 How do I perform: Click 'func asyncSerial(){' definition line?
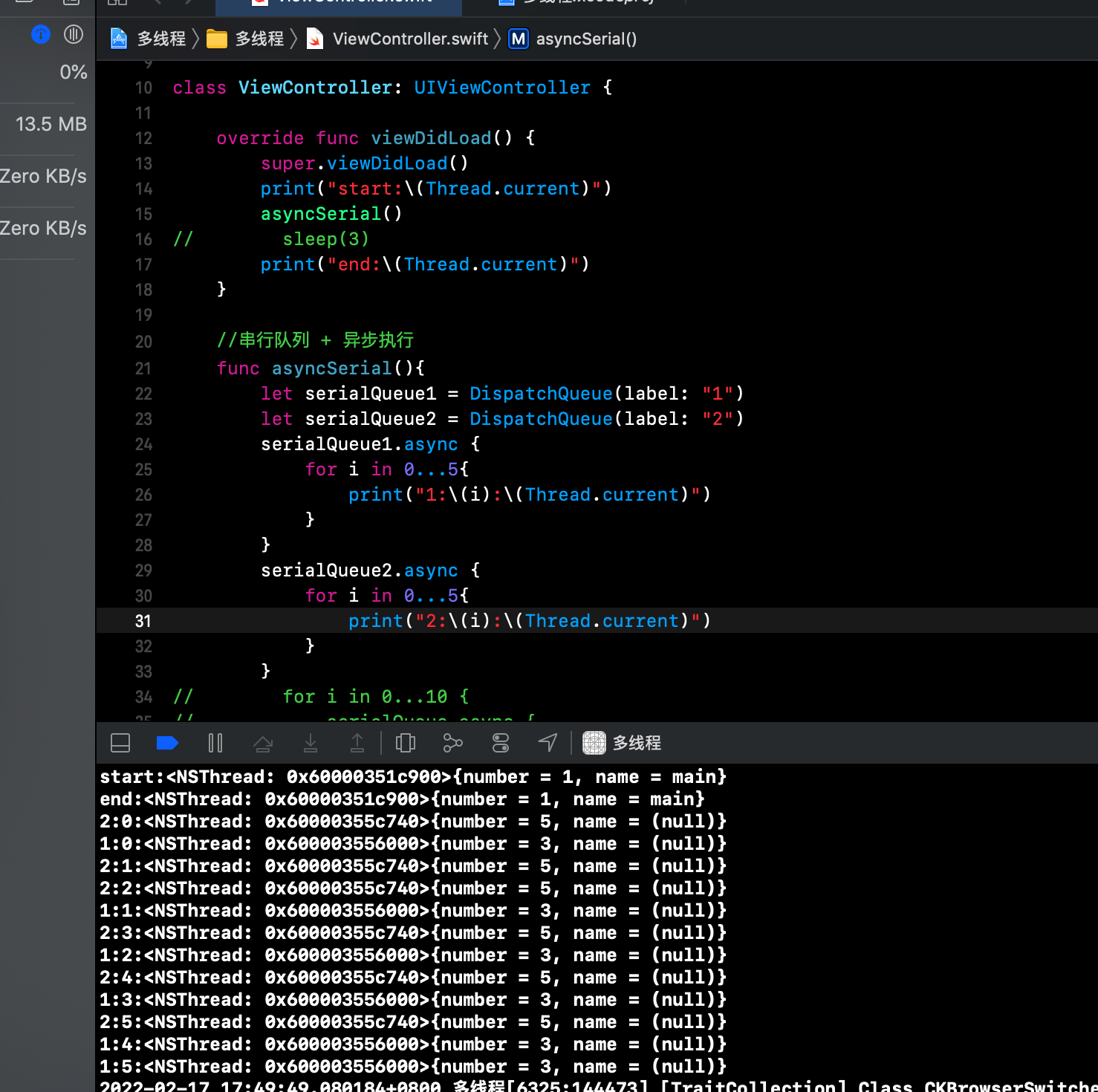pos(320,368)
